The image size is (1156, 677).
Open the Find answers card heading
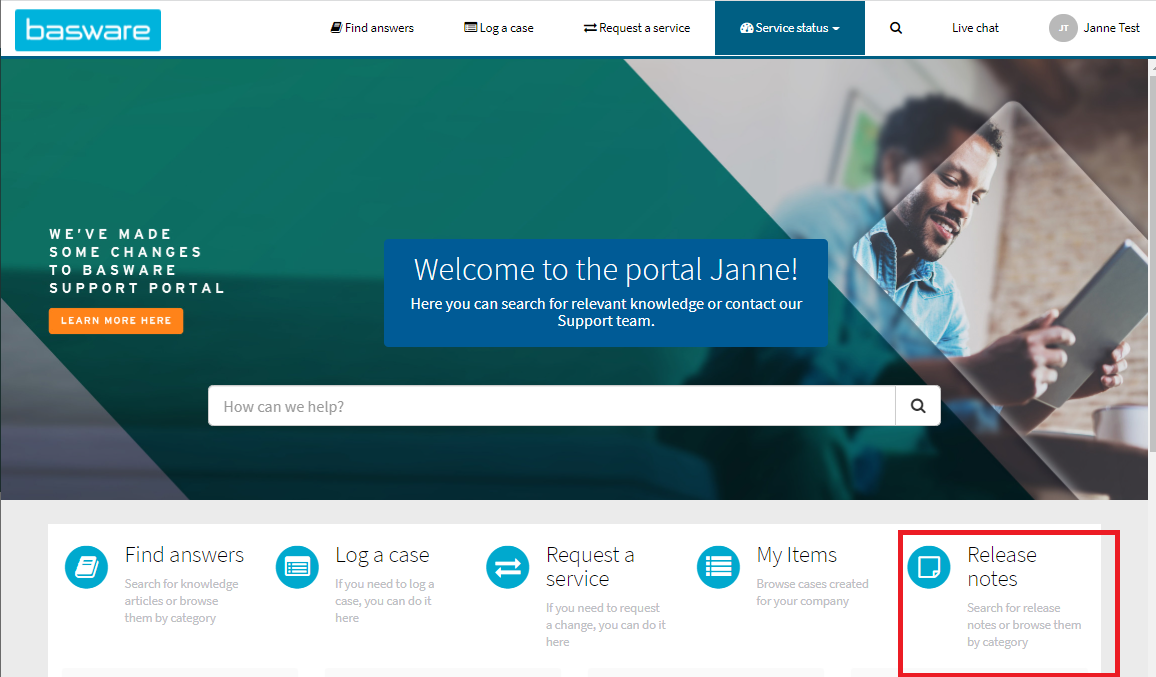(x=184, y=555)
